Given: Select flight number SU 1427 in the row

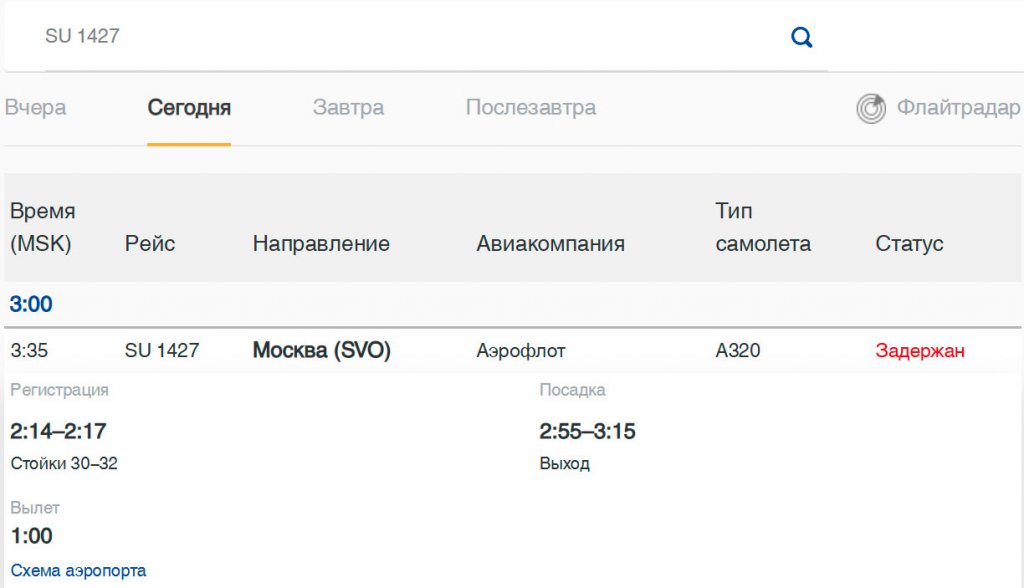Looking at the screenshot, I should point(161,351).
